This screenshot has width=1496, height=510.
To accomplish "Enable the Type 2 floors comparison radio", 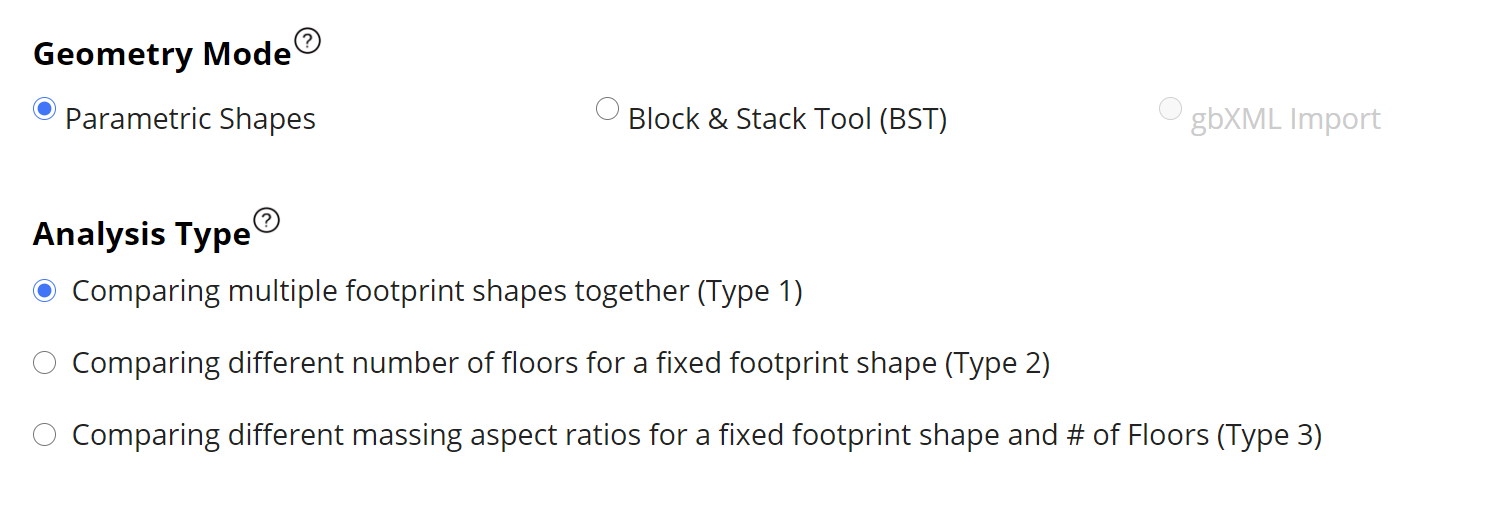I will coord(44,363).
